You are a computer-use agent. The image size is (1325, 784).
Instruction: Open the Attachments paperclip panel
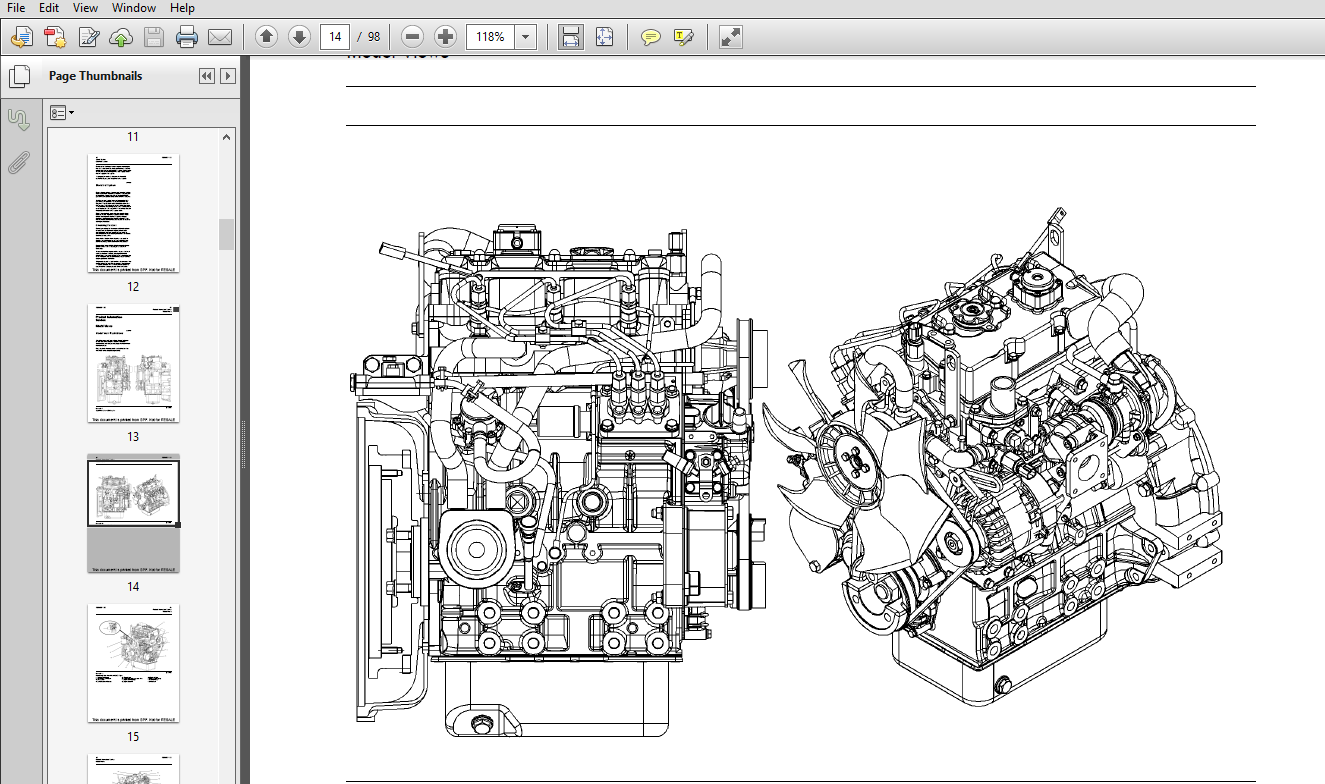point(19,163)
